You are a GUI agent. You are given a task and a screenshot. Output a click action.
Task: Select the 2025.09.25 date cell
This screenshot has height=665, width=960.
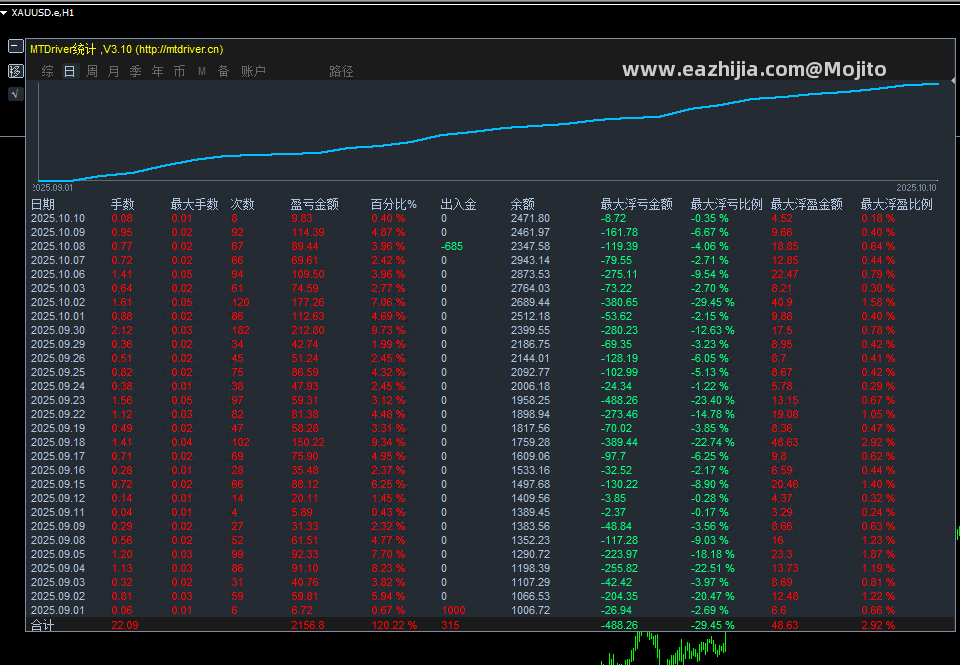(58, 372)
